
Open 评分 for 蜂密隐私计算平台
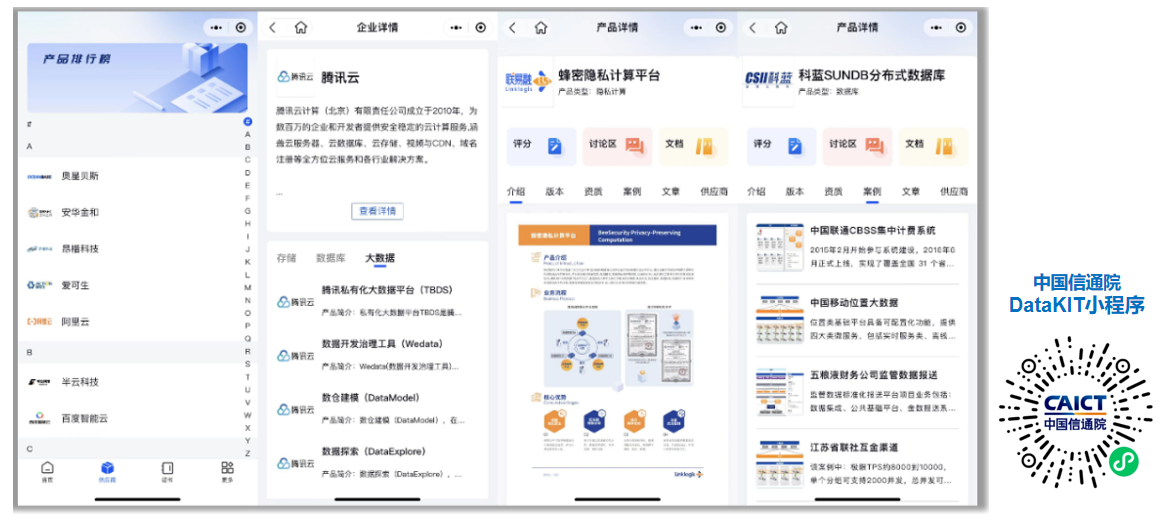pos(541,145)
